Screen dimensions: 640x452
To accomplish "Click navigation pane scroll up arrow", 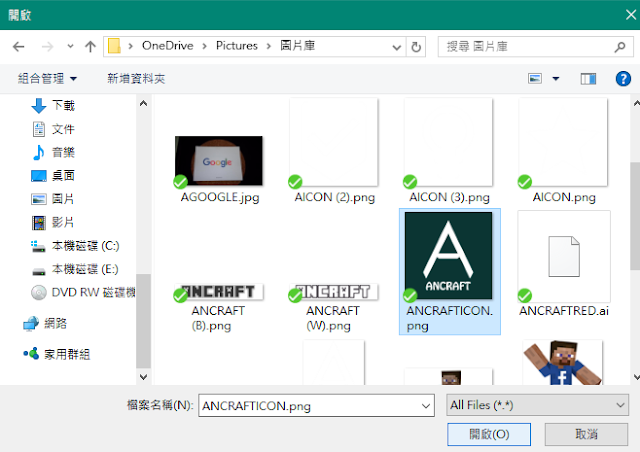I will (x=143, y=103).
